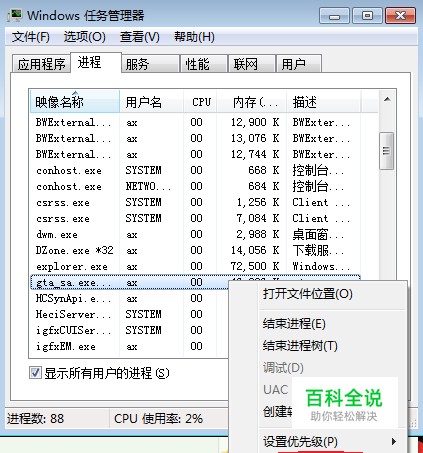Viewport: 423px width, 453px height.
Task: Select the DZone.exe *32 process
Action: point(195,250)
